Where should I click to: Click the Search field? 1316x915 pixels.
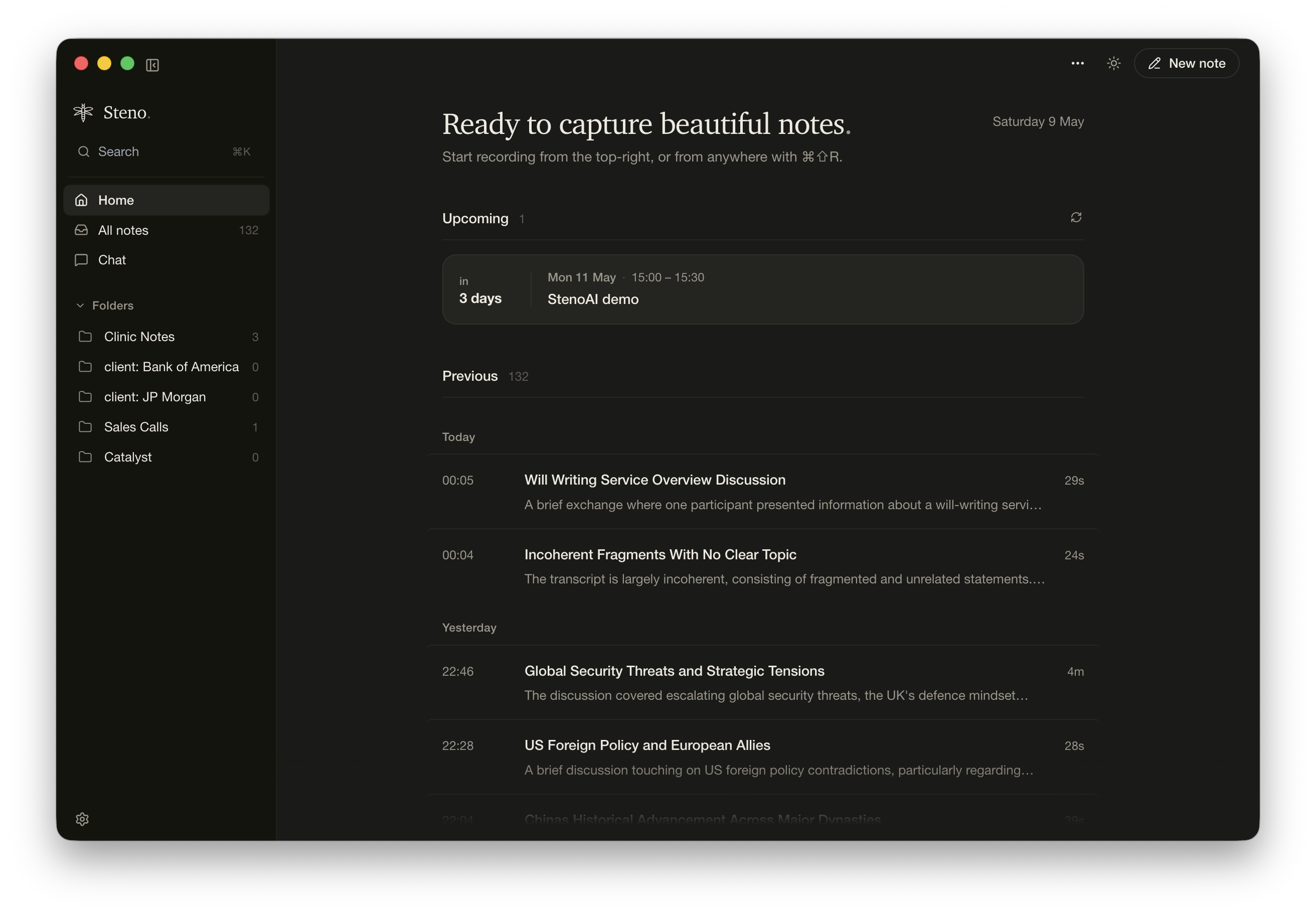click(x=166, y=151)
